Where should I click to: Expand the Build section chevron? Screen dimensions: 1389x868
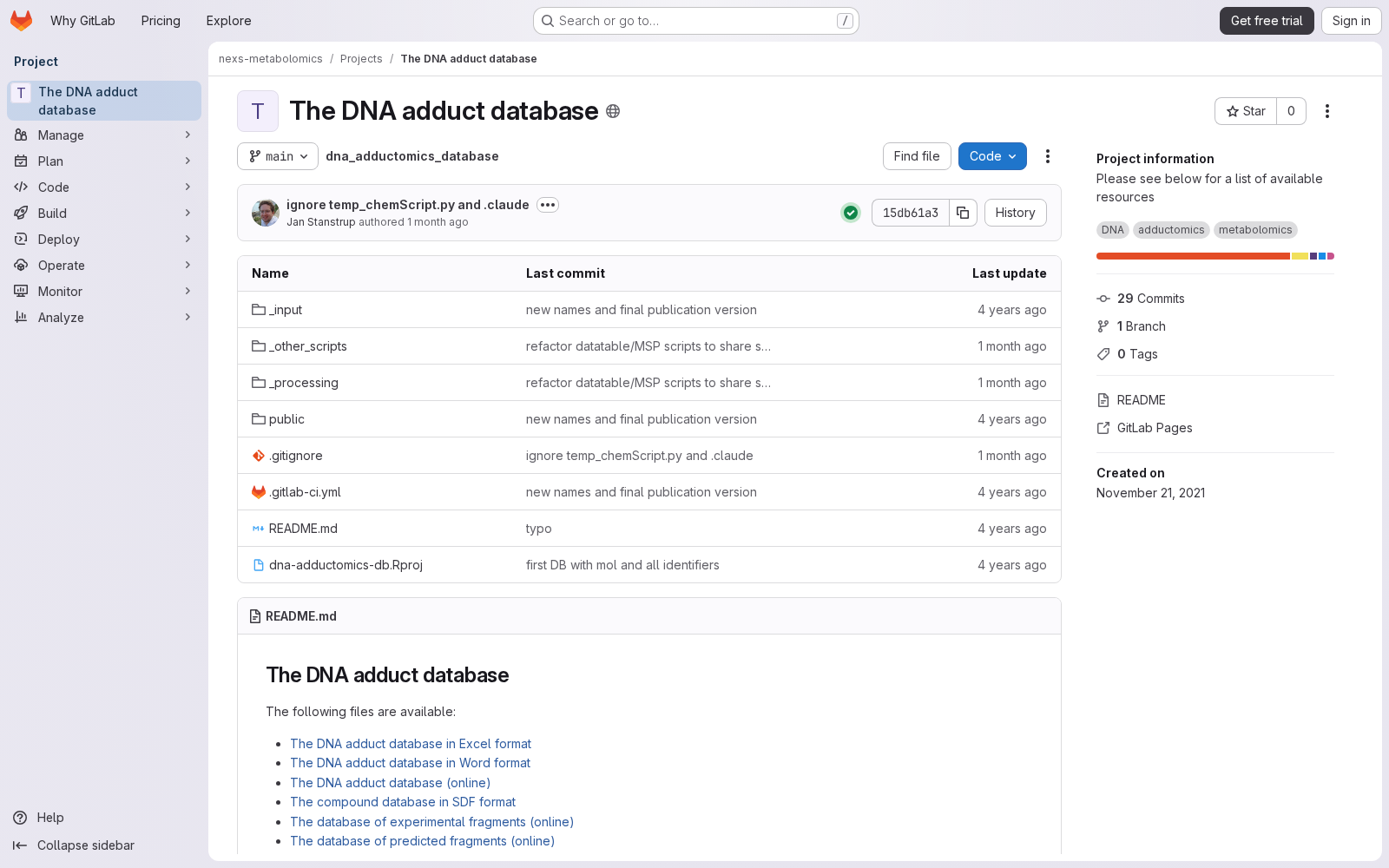[x=188, y=214]
